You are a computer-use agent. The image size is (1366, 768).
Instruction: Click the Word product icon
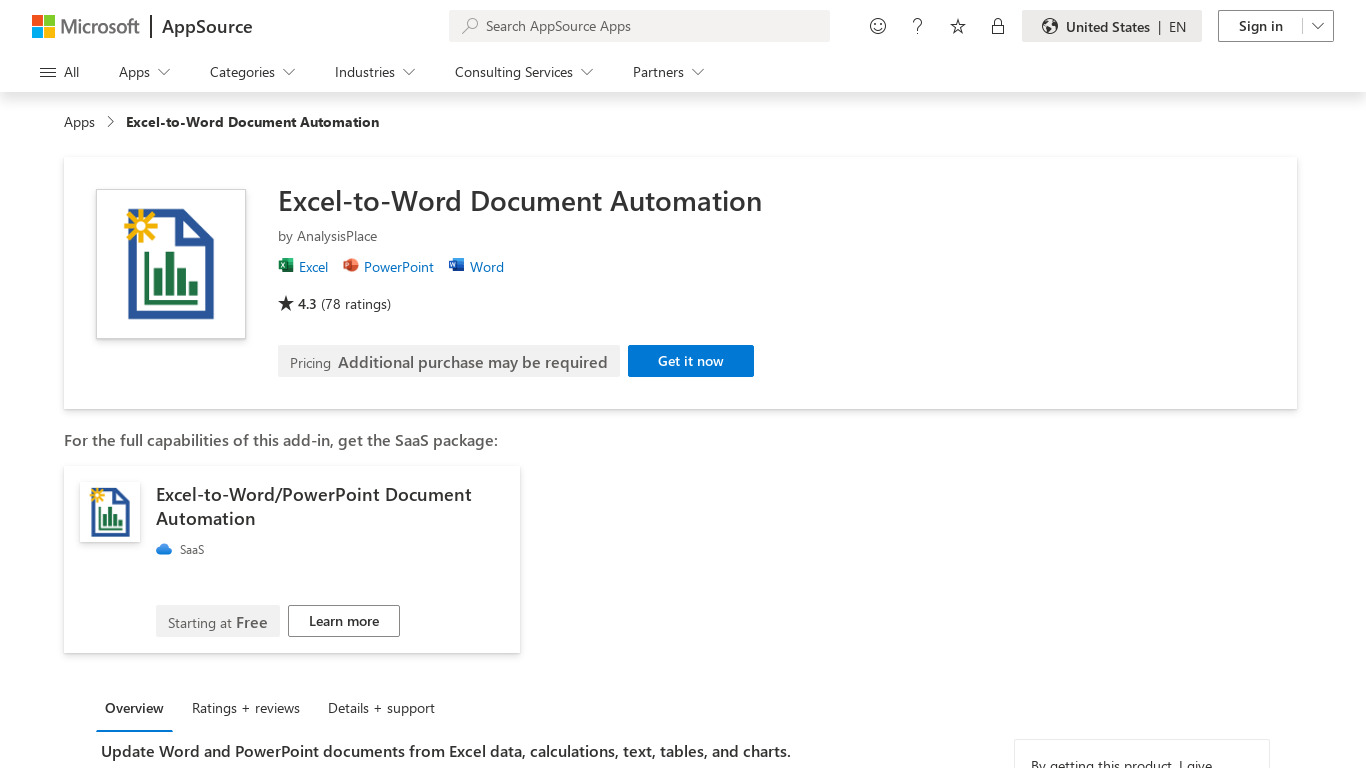tap(457, 266)
